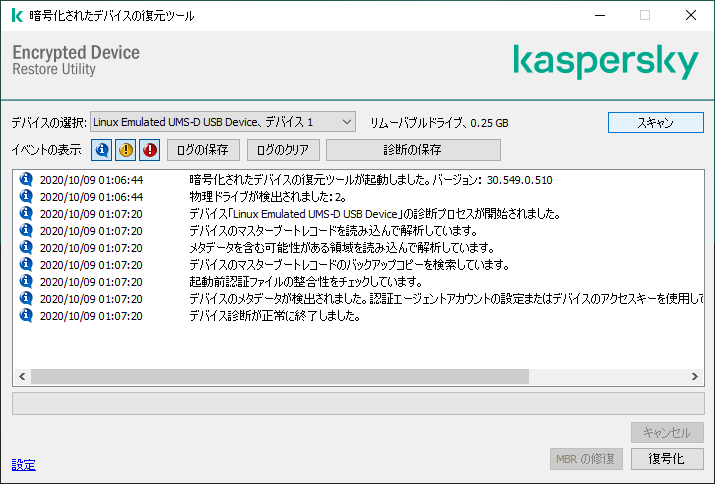Click info icon of マスターブートレコードを読み込んで row
This screenshot has width=715, height=484.
(26, 230)
